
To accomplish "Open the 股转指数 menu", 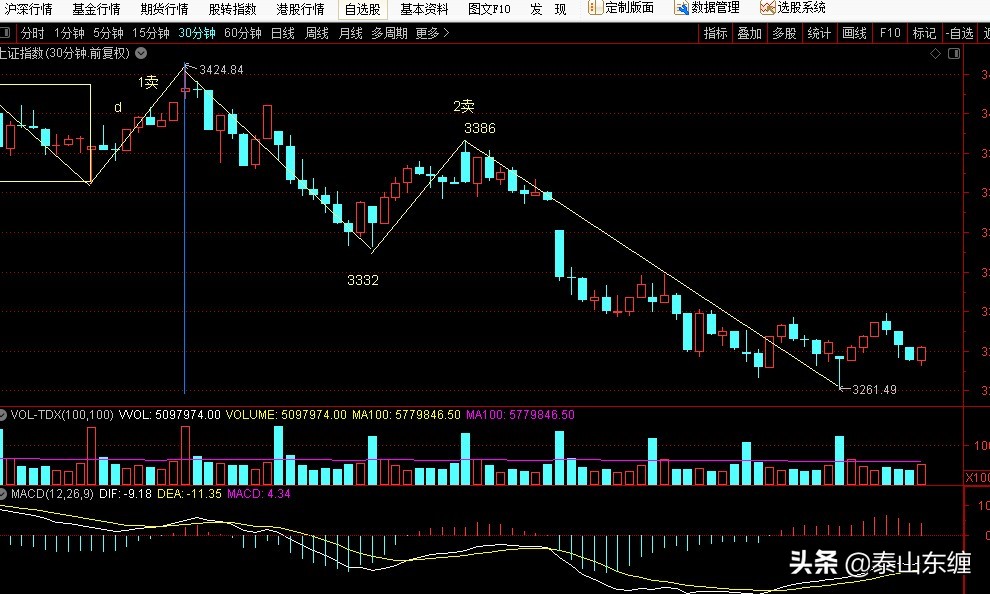I will tap(232, 9).
